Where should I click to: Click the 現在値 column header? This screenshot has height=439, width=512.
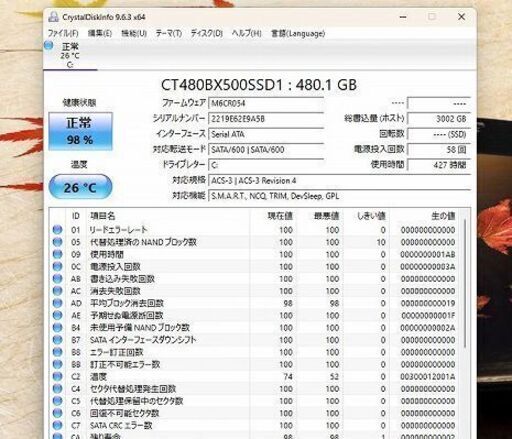[273, 216]
